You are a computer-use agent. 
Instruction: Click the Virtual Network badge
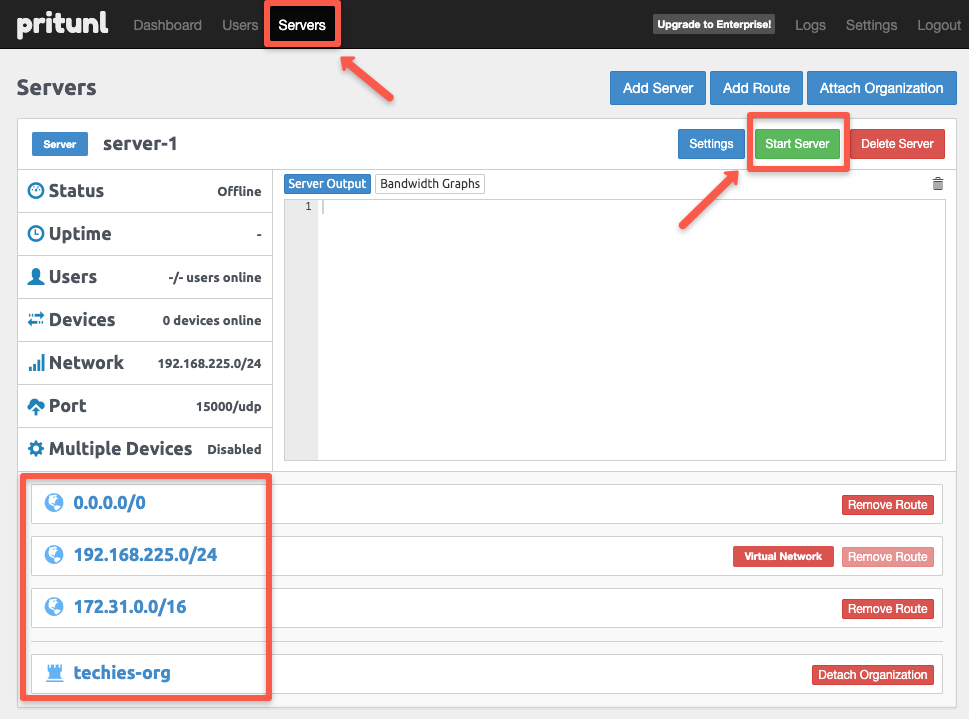783,556
